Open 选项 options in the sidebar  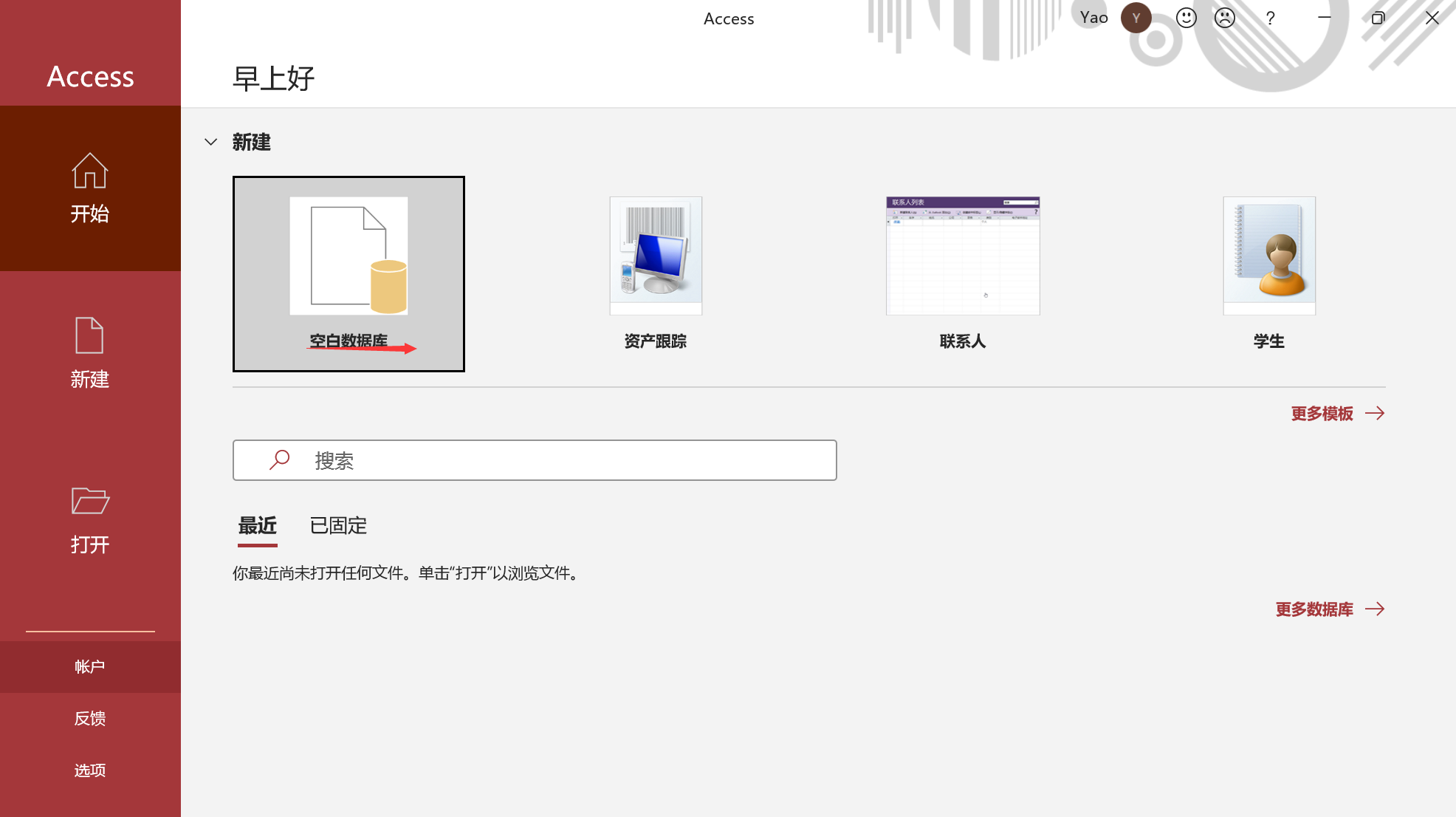pyautogui.click(x=89, y=770)
